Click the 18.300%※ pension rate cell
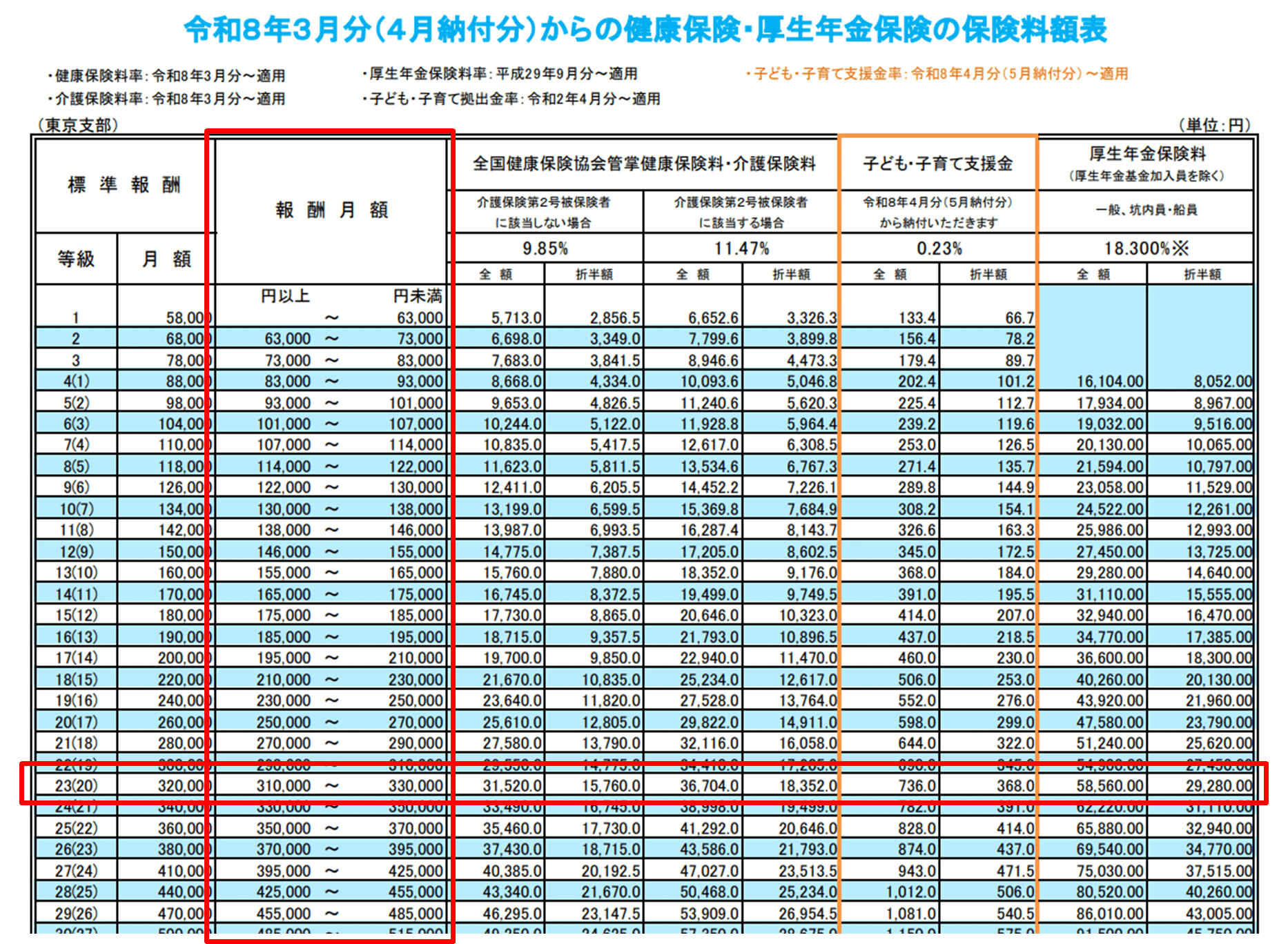Image resolution: width=1288 pixels, height=944 pixels. tap(1146, 248)
